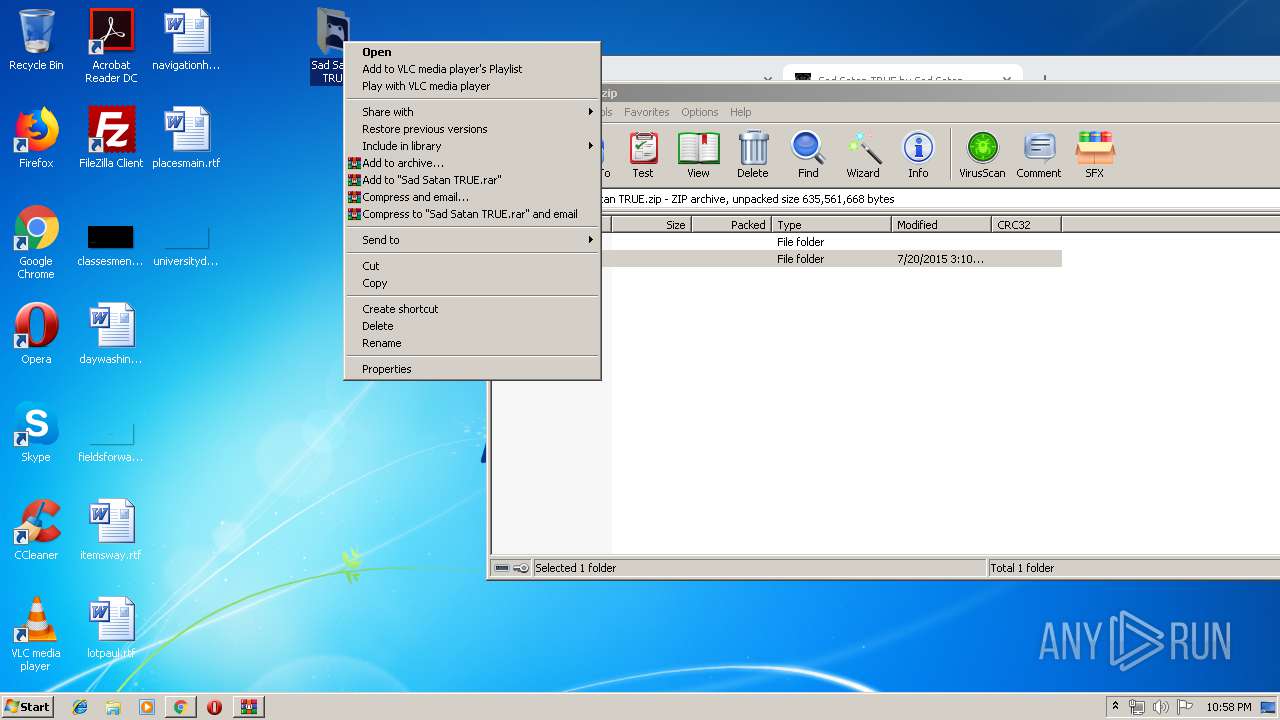Viewport: 1280px width, 720px height.
Task: Select Google Chrome desktop shortcut
Action: [x=36, y=243]
